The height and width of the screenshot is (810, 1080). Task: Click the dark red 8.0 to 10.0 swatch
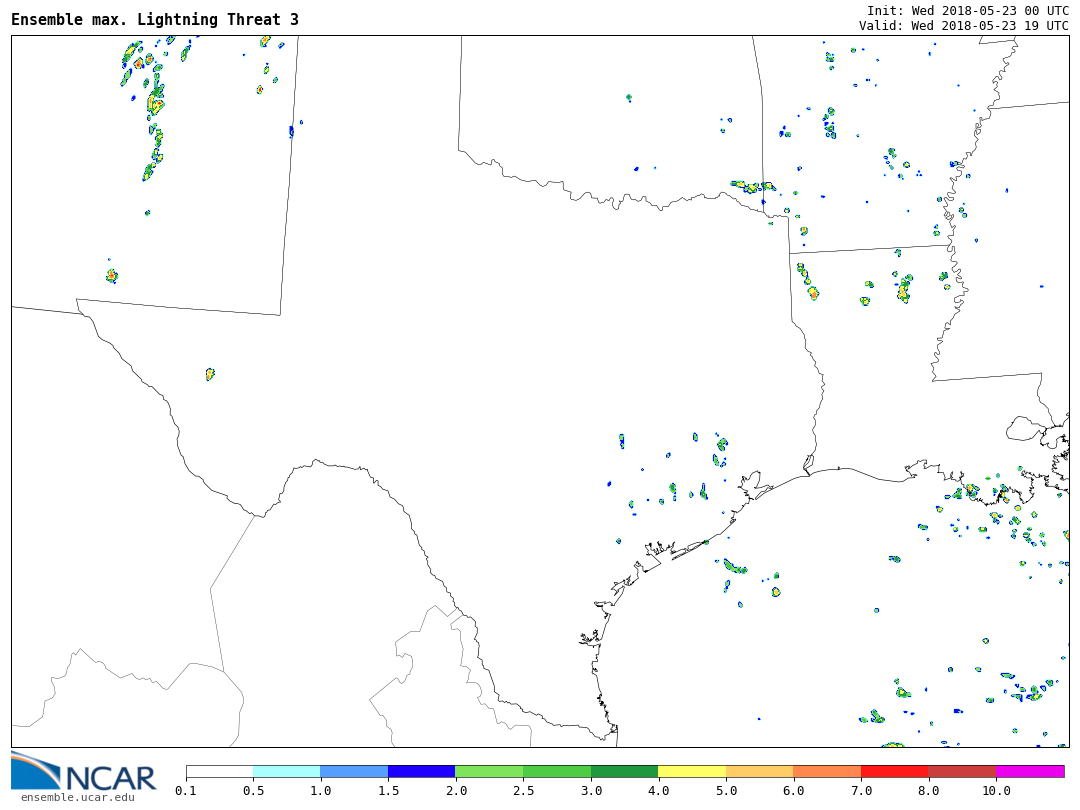pyautogui.click(x=962, y=772)
